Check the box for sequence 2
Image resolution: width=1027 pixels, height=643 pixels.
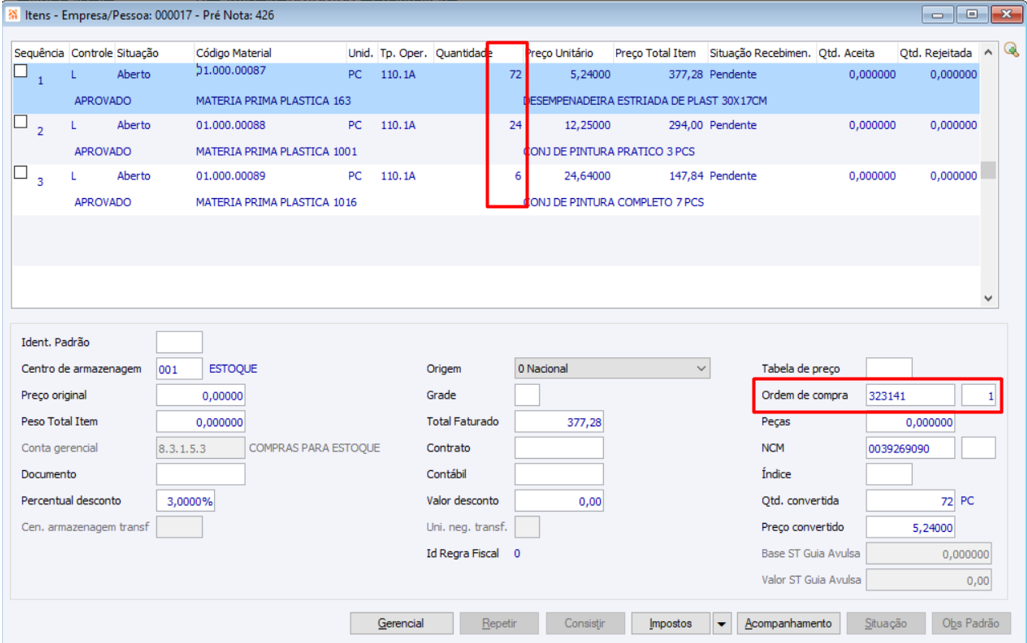tap(21, 121)
